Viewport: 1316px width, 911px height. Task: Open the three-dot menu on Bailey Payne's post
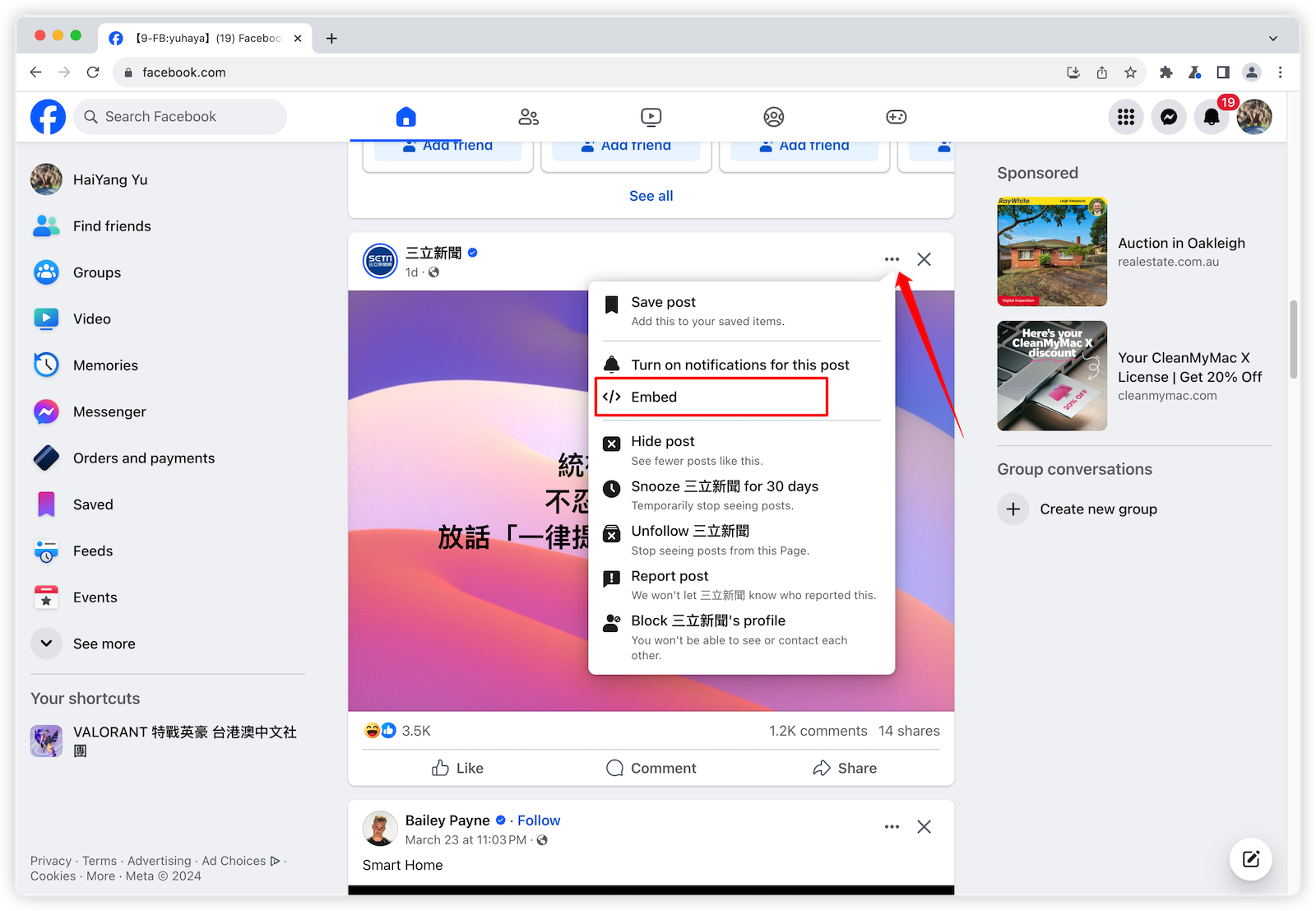[892, 826]
